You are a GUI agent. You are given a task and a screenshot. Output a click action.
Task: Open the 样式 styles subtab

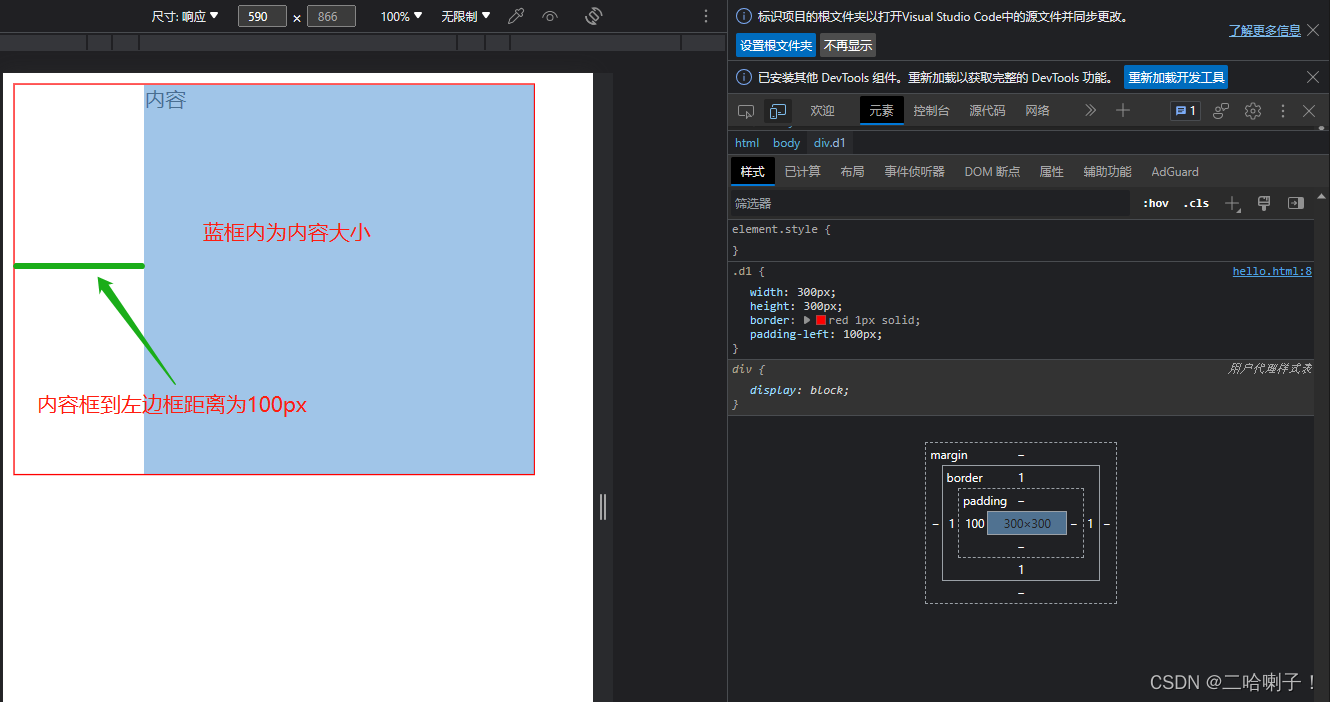point(752,172)
